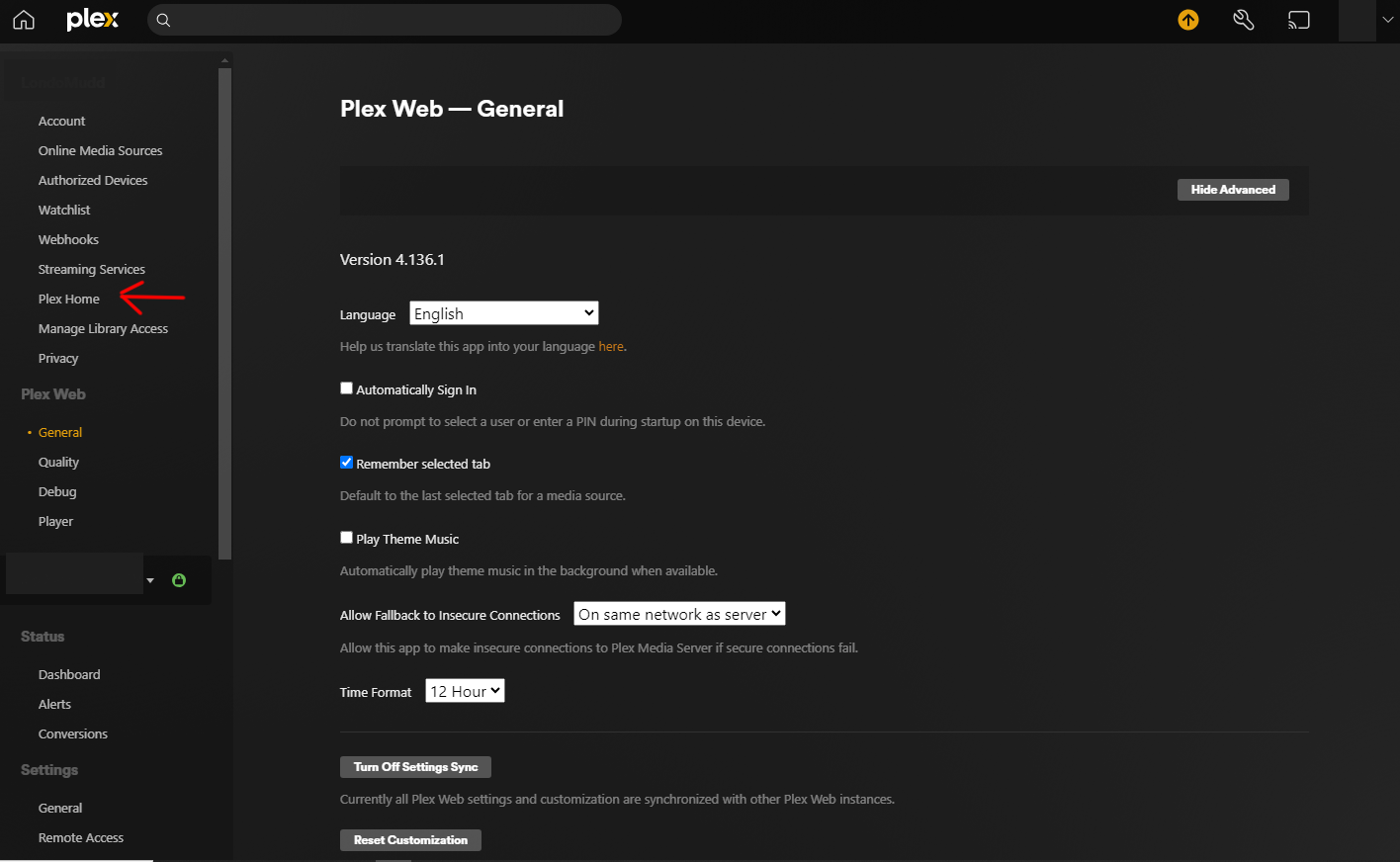The image size is (1400, 862).
Task: Open Manage Library Access
Action: [x=103, y=328]
